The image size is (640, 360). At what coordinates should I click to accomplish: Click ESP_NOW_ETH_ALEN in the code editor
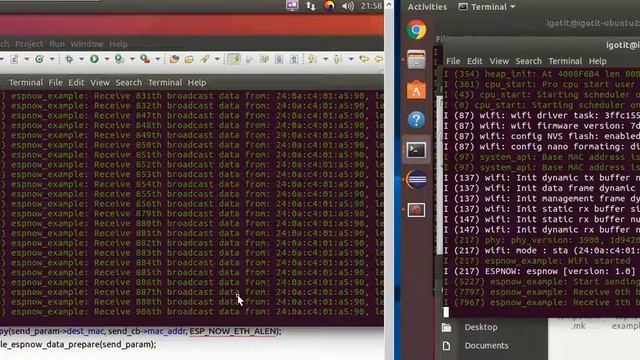233,331
